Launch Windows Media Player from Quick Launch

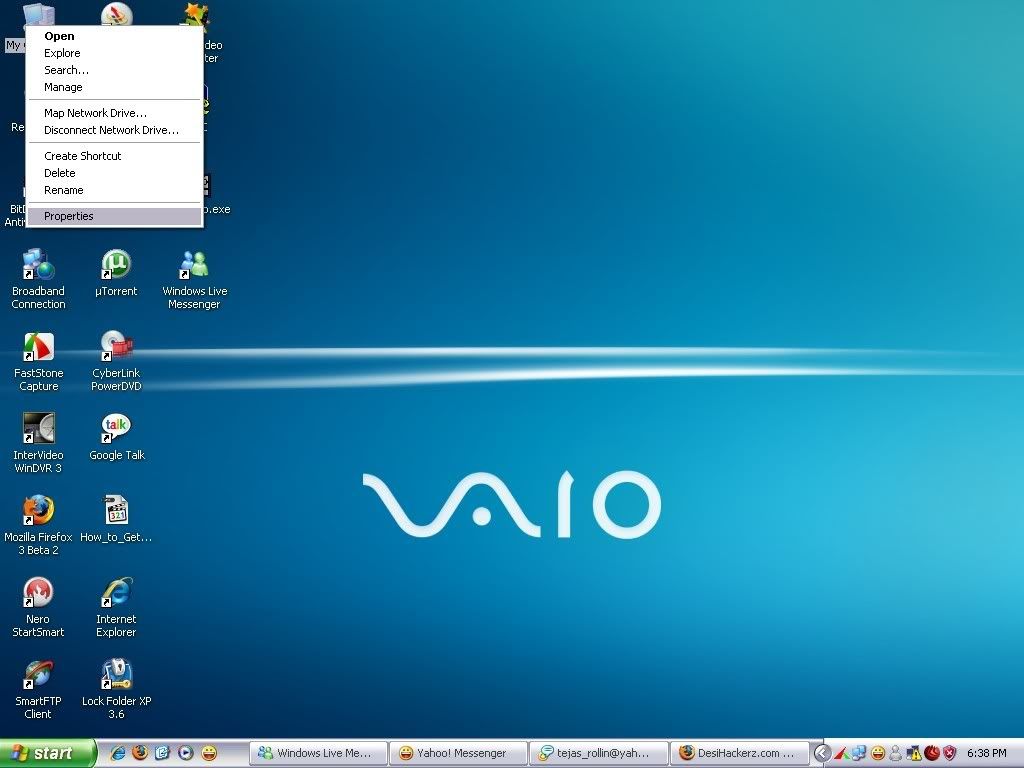(185, 753)
